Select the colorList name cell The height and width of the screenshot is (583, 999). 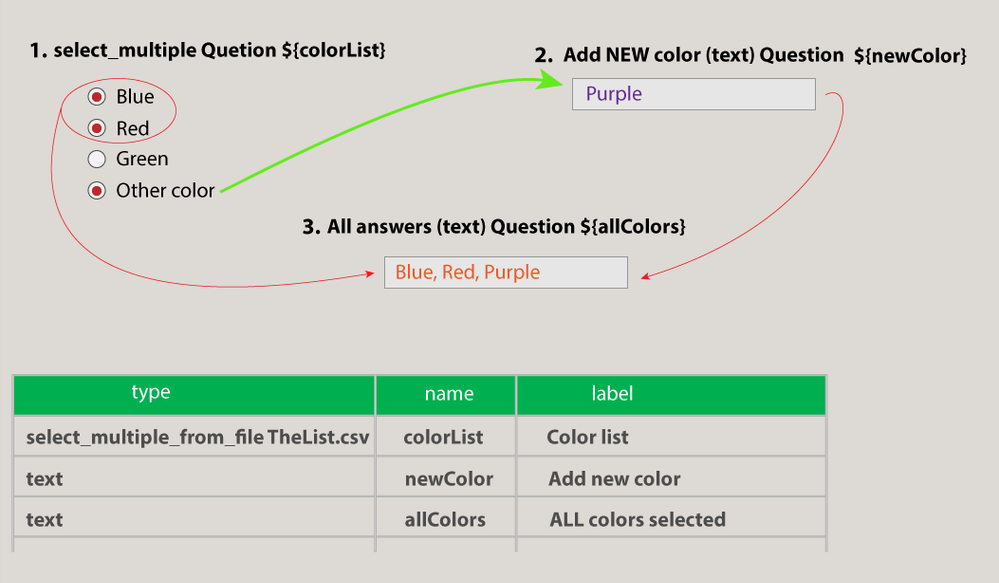coord(446,437)
